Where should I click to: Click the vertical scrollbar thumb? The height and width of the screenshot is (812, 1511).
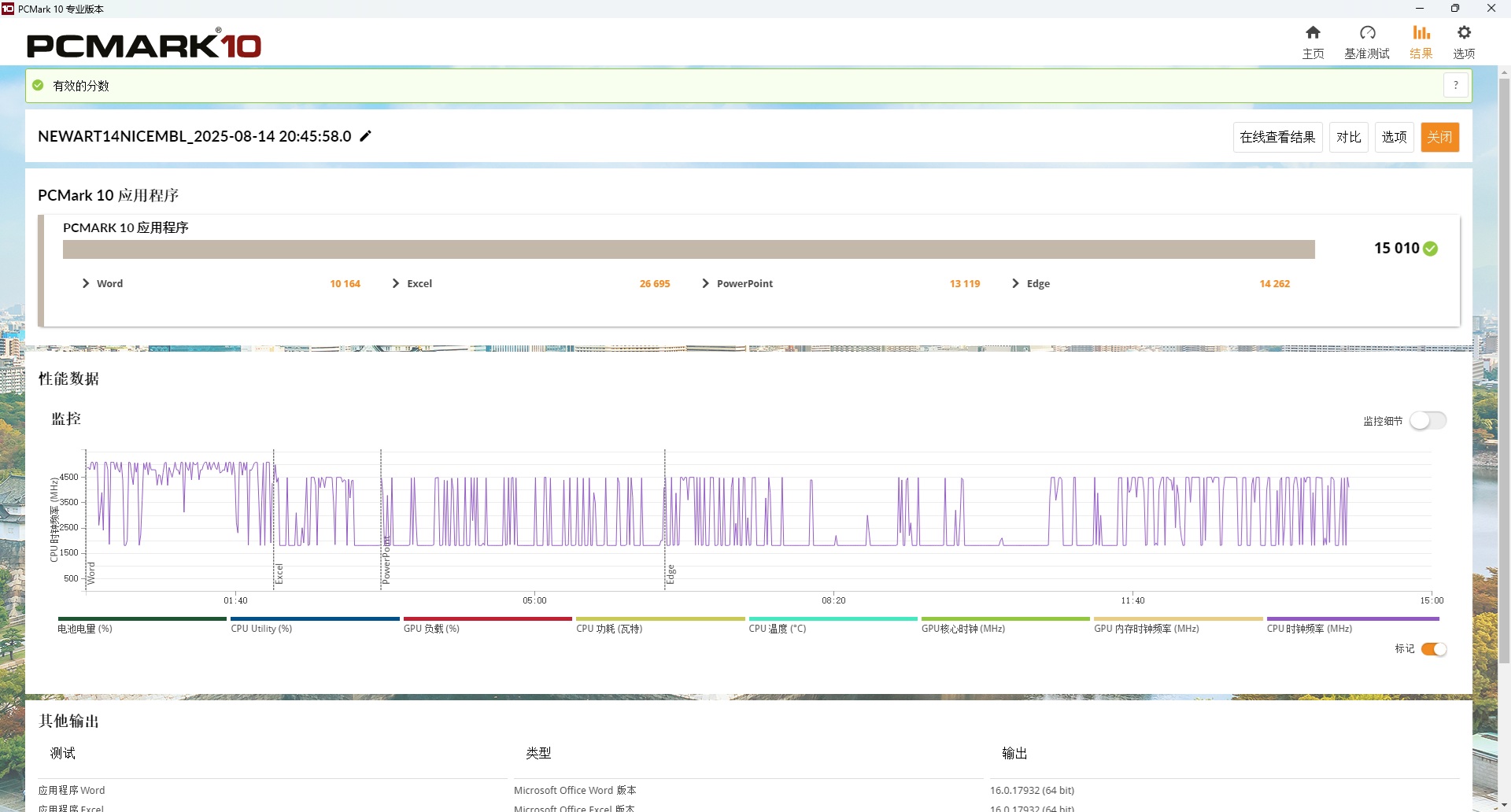pyautogui.click(x=1504, y=371)
